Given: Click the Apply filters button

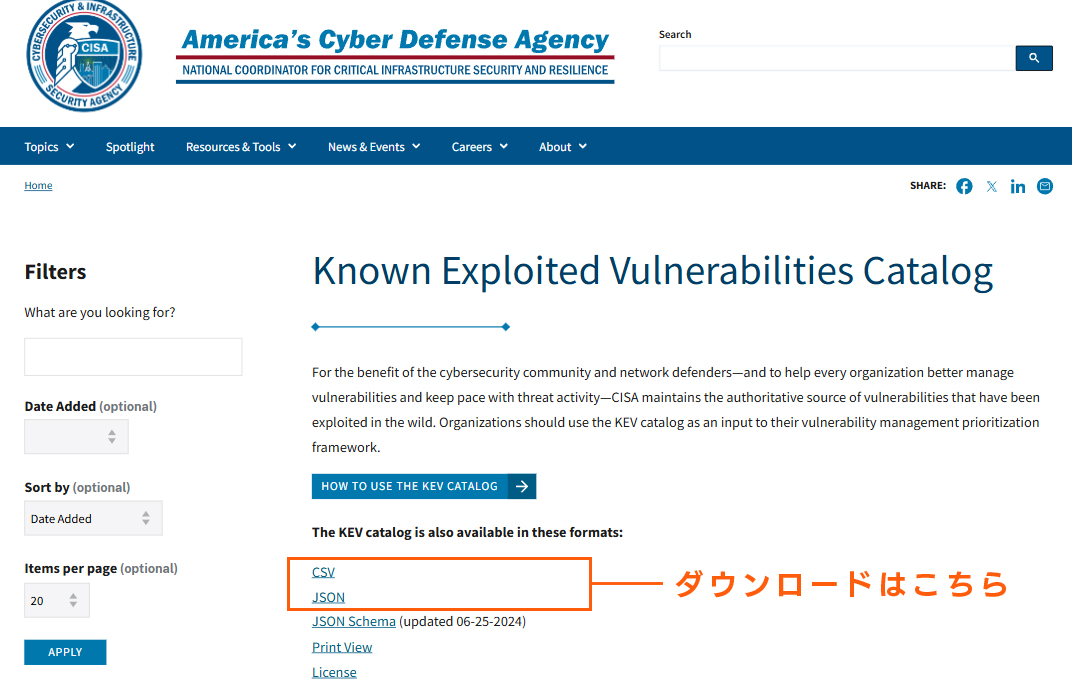Looking at the screenshot, I should click(x=65, y=652).
